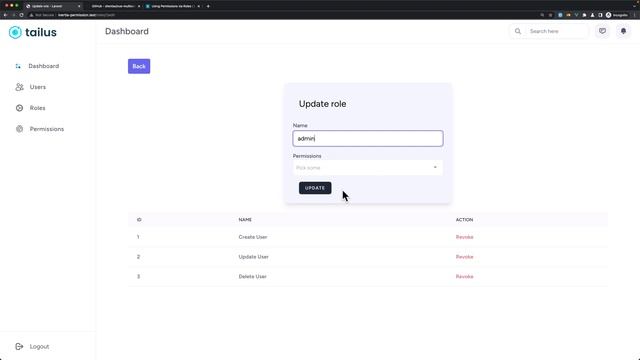Click the search magnifier icon
The width and height of the screenshot is (640, 360).
click(x=518, y=31)
